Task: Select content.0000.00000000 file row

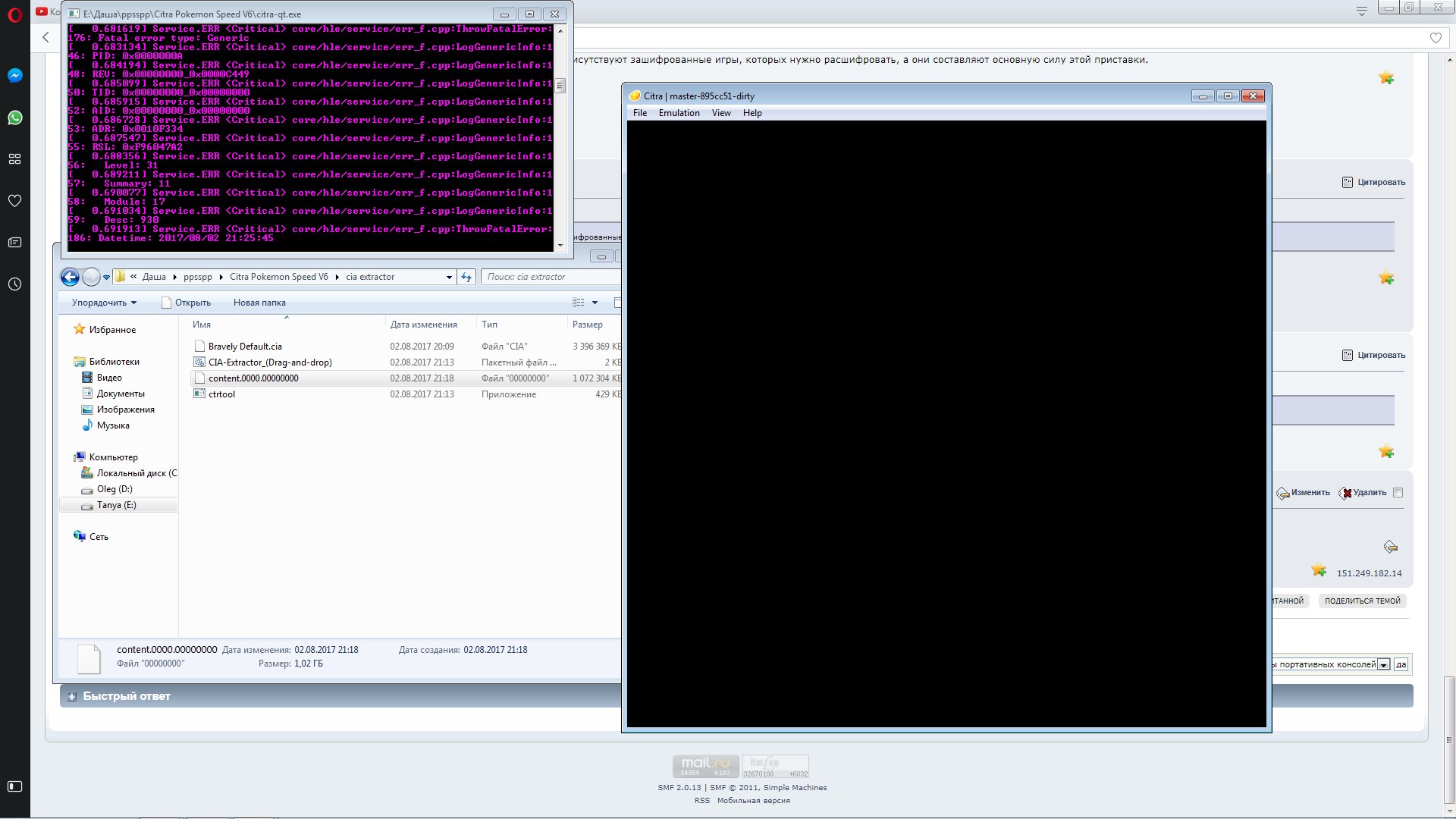Action: (x=406, y=378)
